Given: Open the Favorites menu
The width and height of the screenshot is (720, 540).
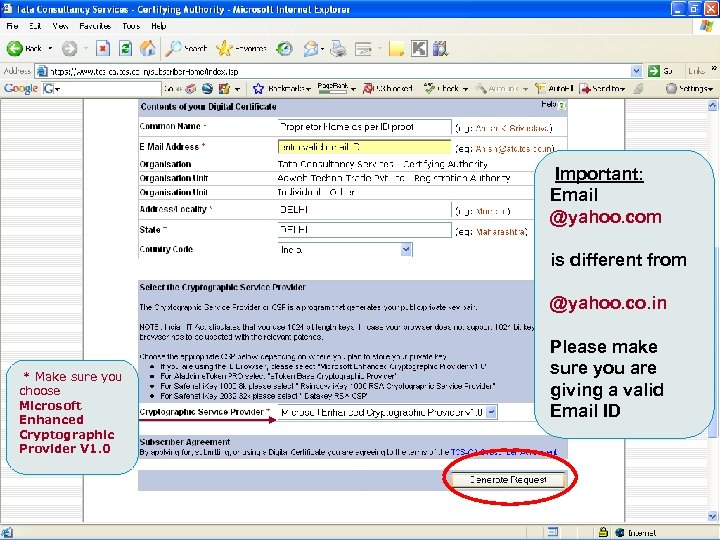Looking at the screenshot, I should click(x=95, y=26).
